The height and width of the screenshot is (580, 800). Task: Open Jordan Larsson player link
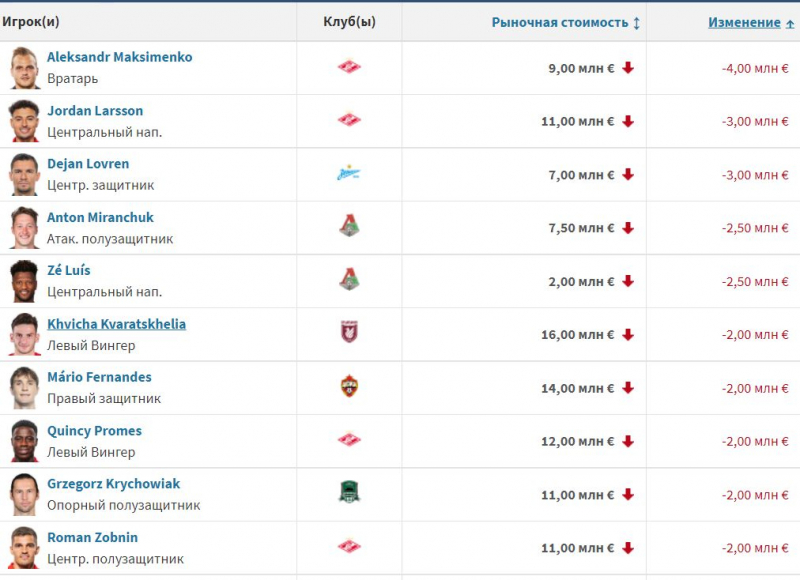coord(95,111)
